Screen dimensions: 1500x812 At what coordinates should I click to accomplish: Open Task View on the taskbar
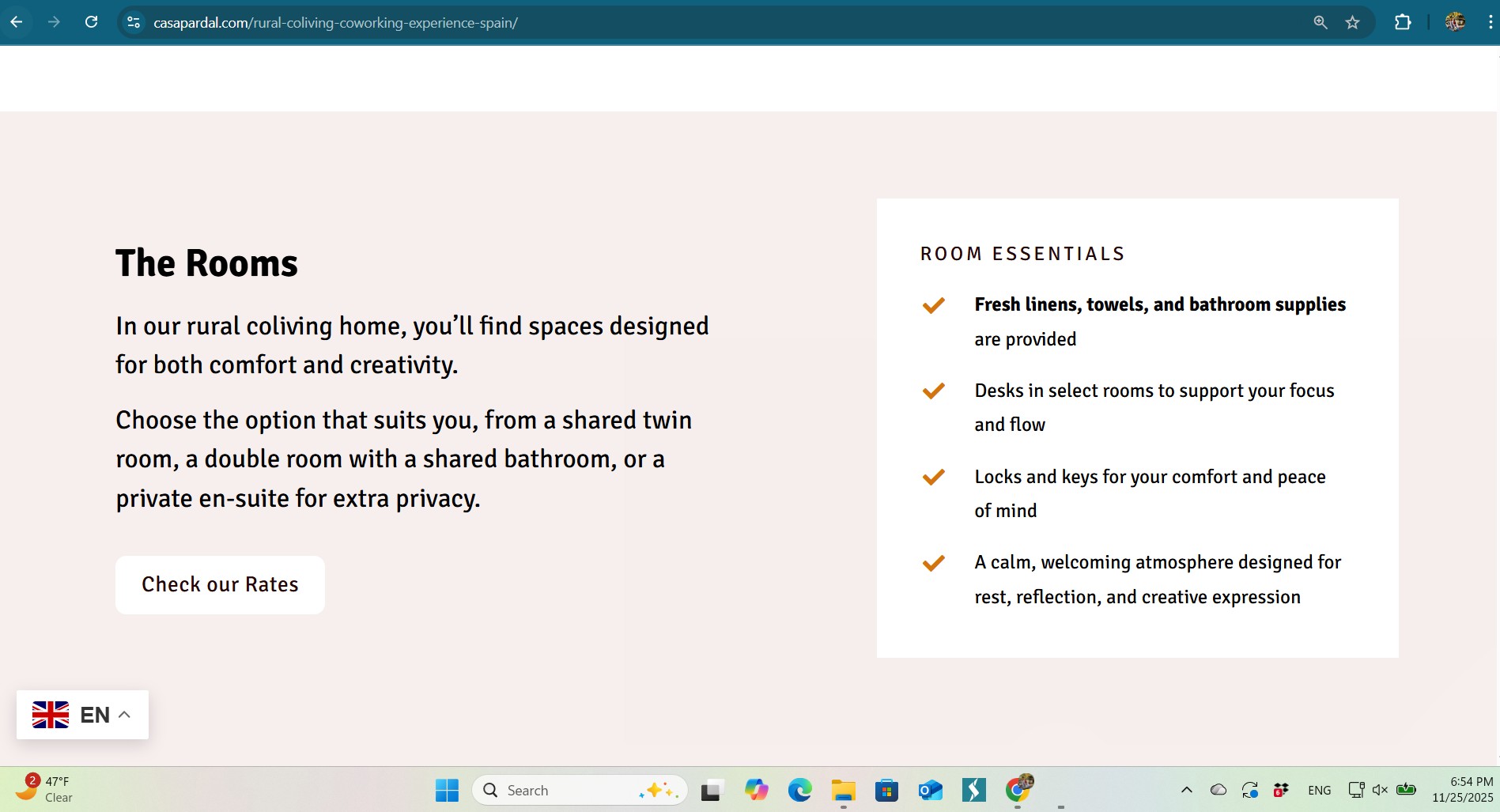tap(712, 790)
